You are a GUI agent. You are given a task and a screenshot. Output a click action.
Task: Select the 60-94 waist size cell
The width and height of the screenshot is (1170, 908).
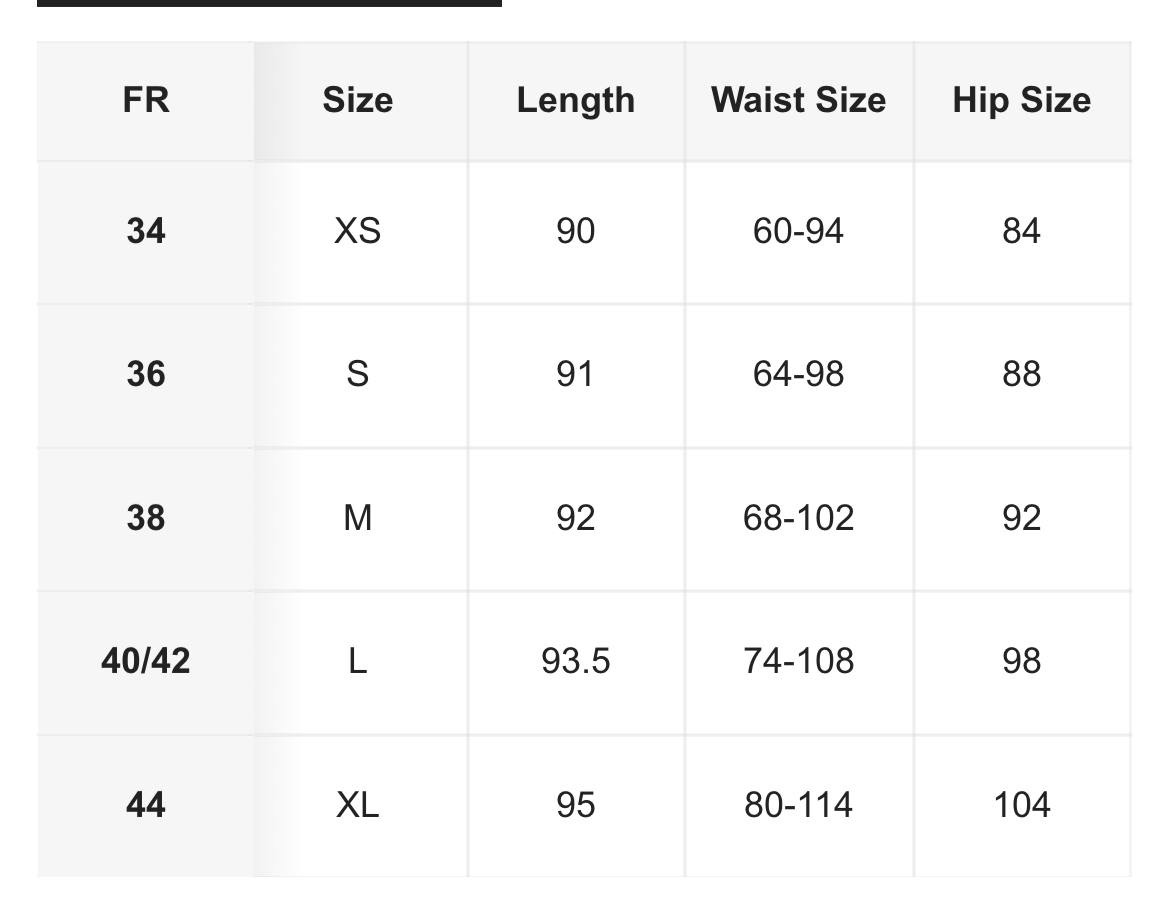[798, 231]
